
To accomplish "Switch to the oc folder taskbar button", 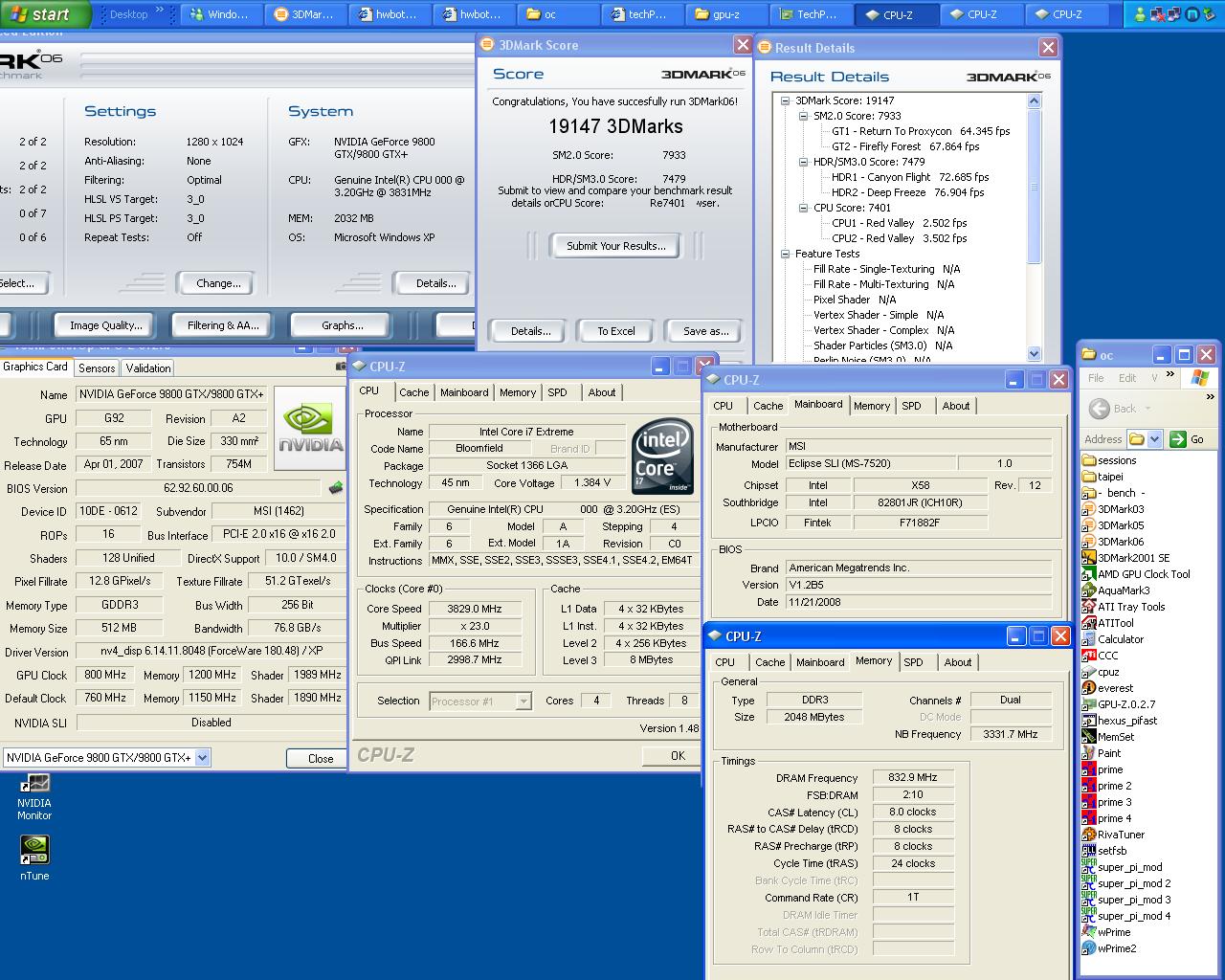I will click(x=557, y=14).
